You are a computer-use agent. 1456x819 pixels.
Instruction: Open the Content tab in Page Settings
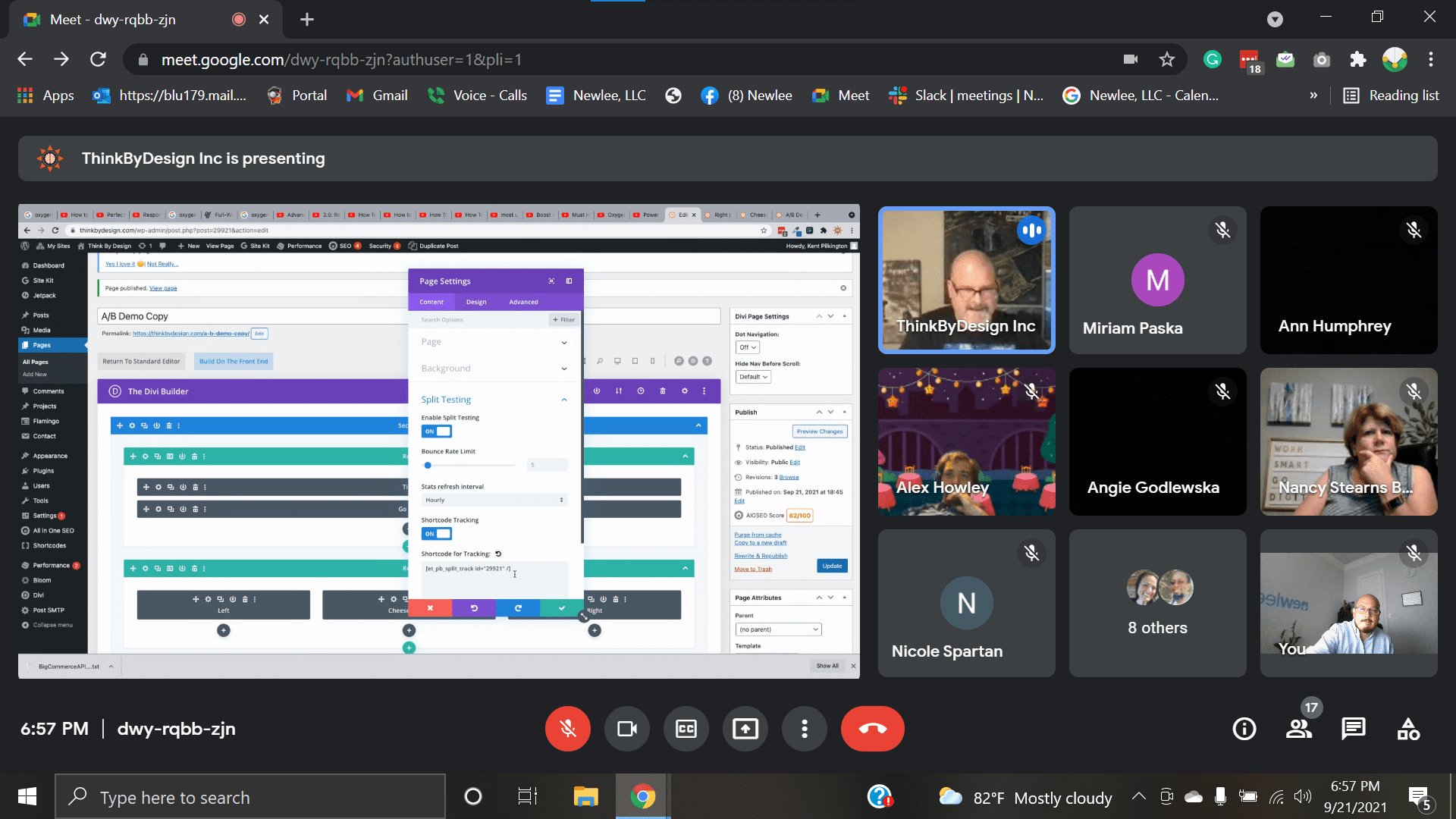432,302
